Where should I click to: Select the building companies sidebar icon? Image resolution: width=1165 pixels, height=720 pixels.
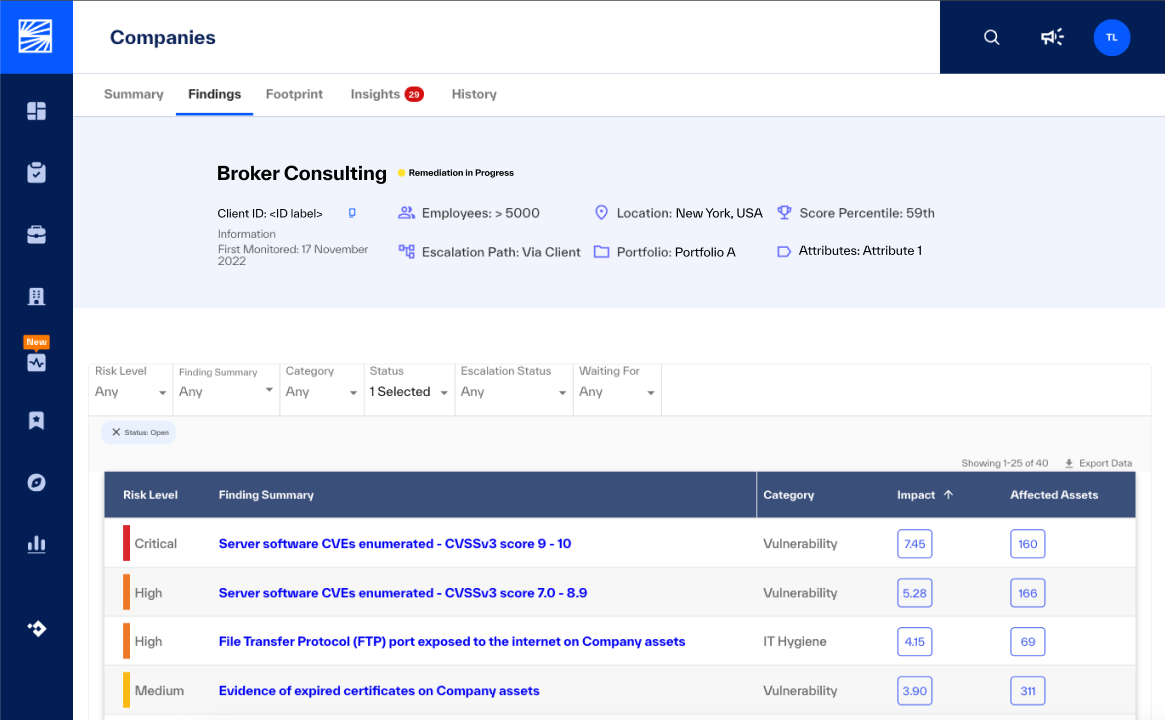point(36,296)
